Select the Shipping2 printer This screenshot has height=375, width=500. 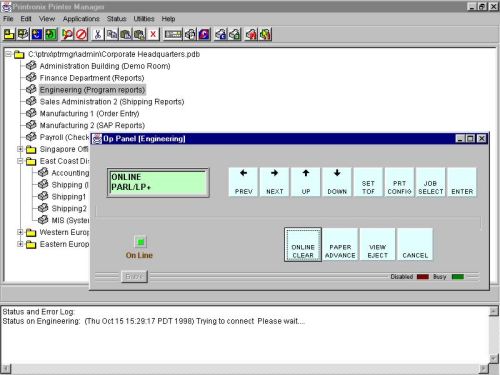coord(69,209)
